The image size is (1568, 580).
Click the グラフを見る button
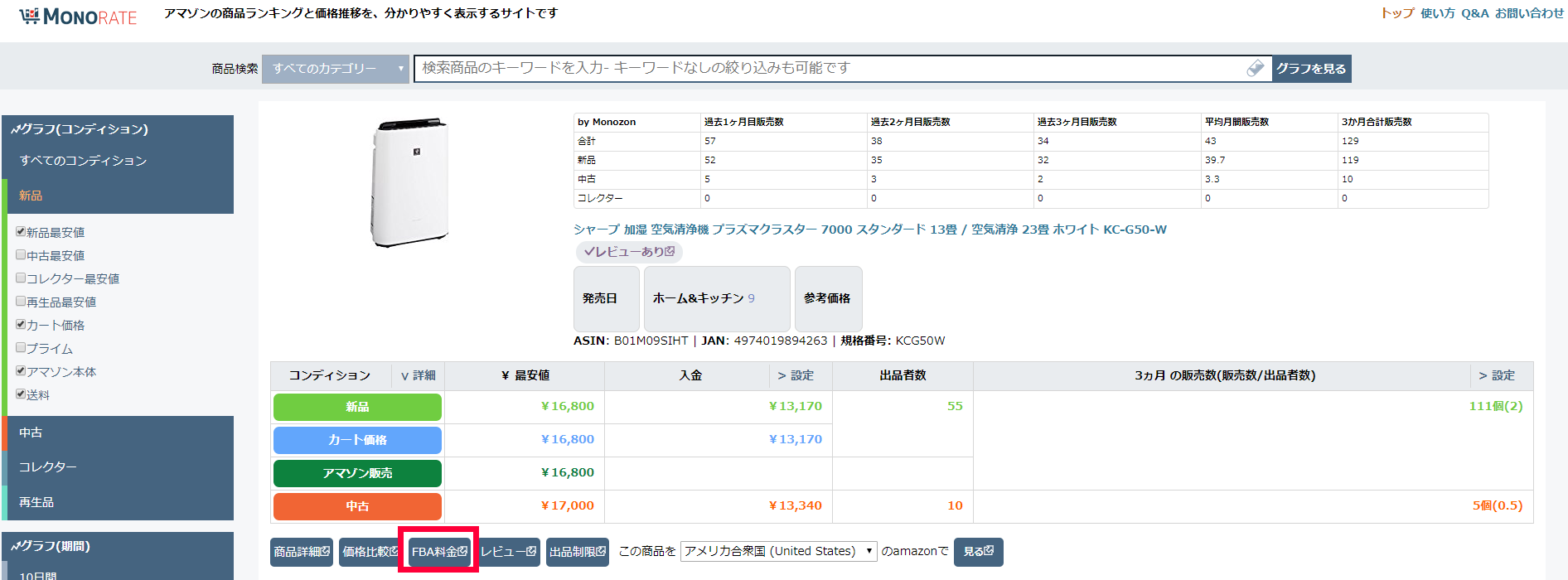click(1311, 69)
